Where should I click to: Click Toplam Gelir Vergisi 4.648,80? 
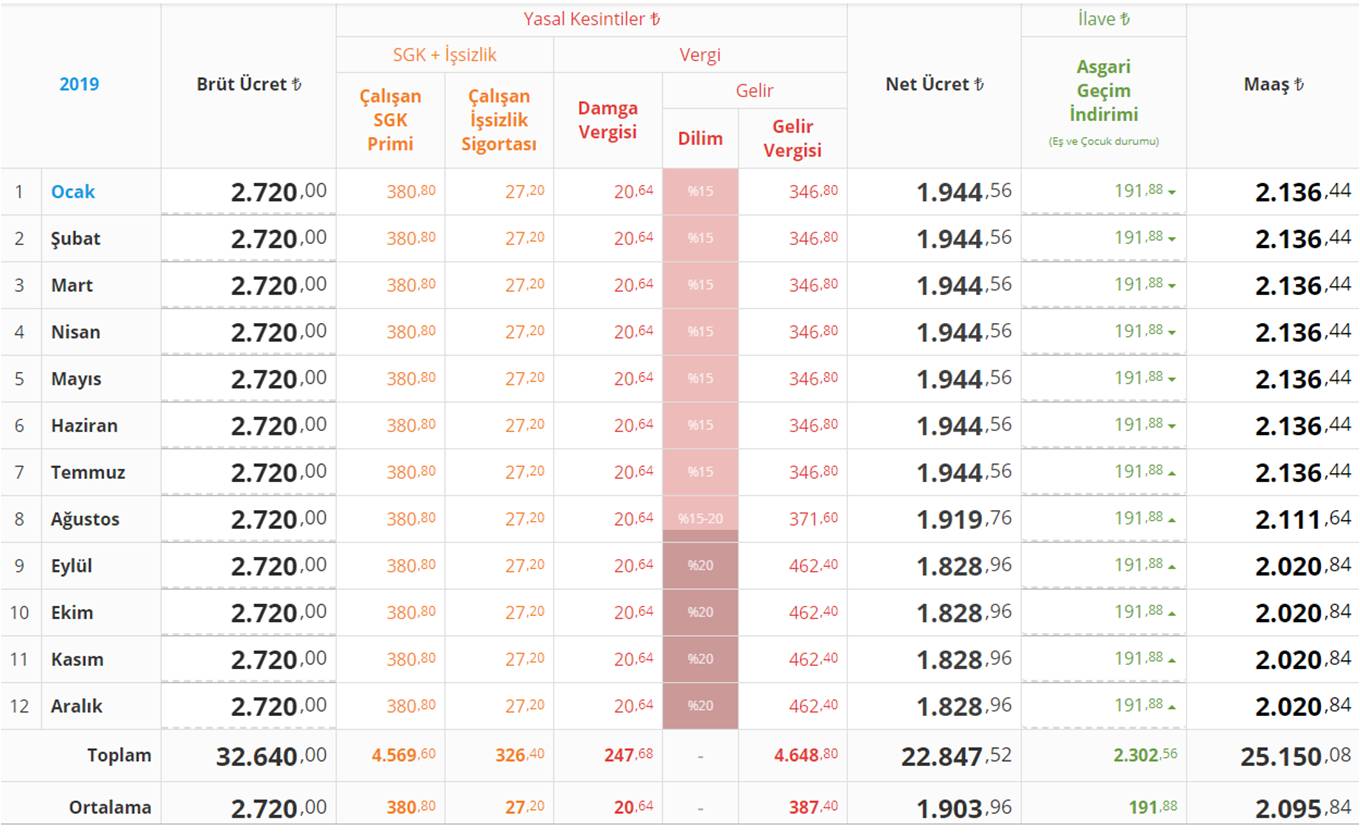(x=806, y=755)
